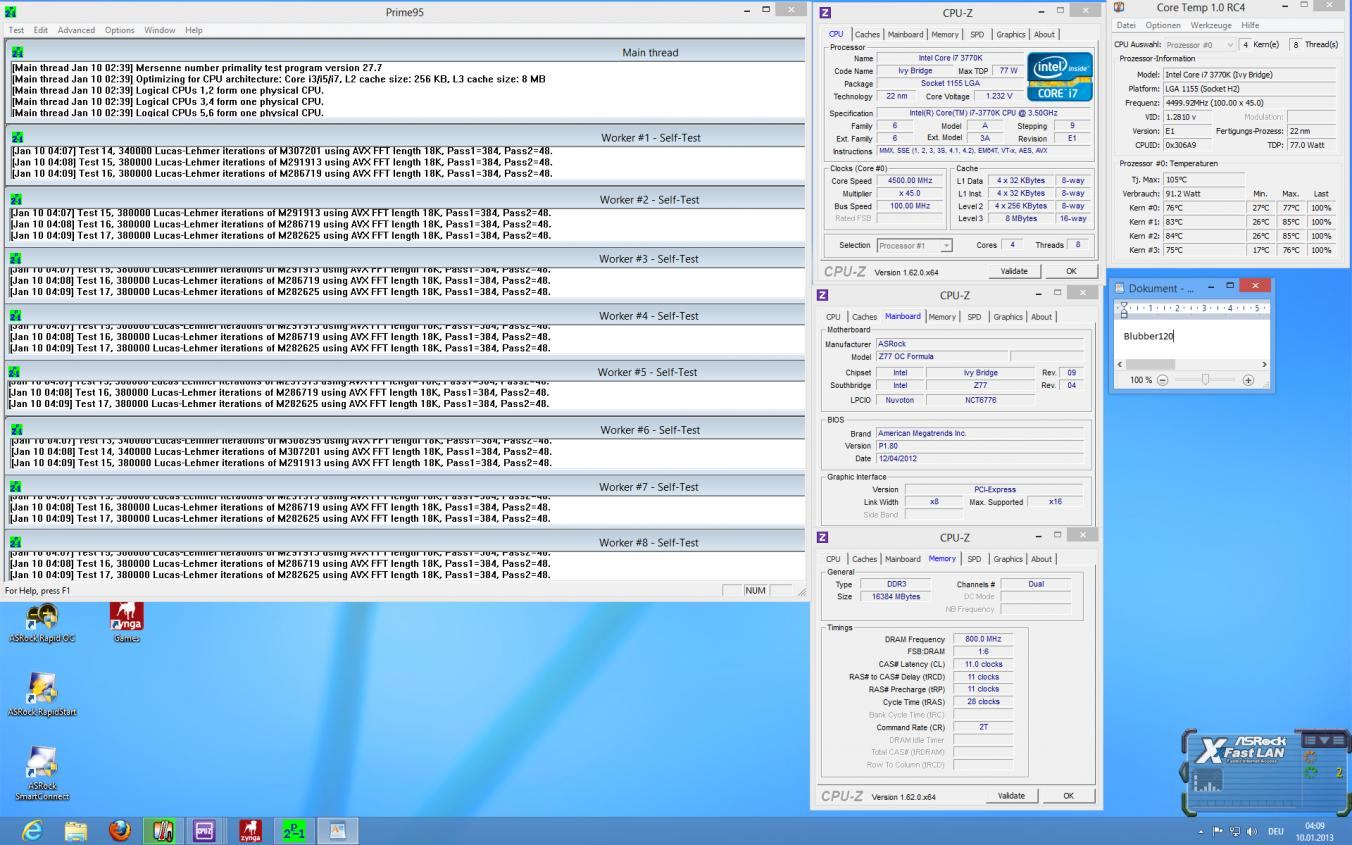Viewport: 1352px width, 845px height.
Task: Click the Prime95 title bar icon
Action: pos(11,12)
